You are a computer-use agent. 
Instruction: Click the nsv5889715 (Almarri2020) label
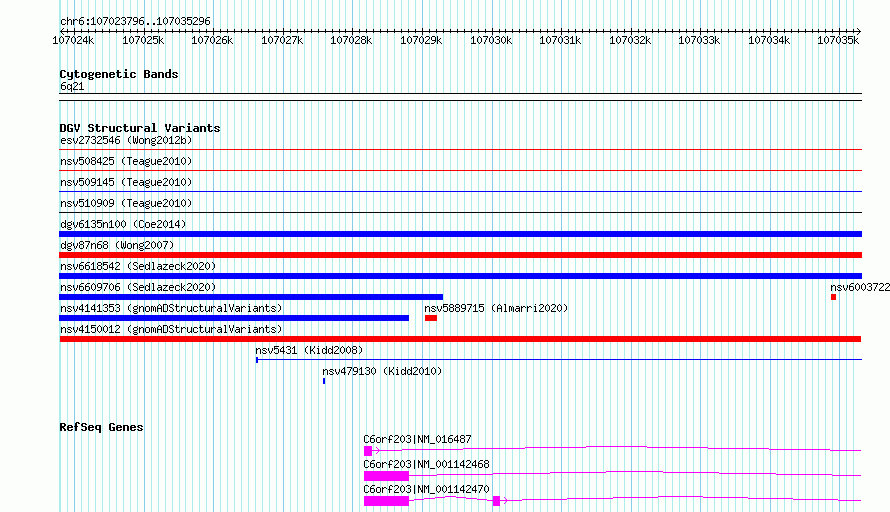(x=496, y=308)
